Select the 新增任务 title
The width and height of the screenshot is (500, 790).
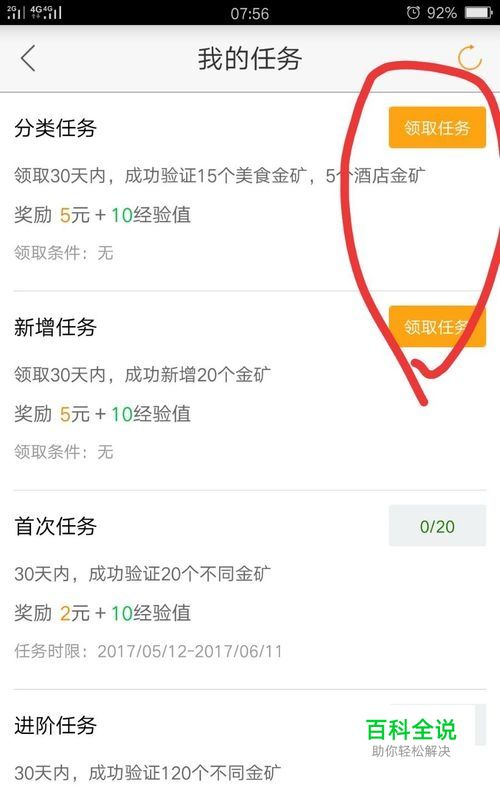[x=55, y=327]
